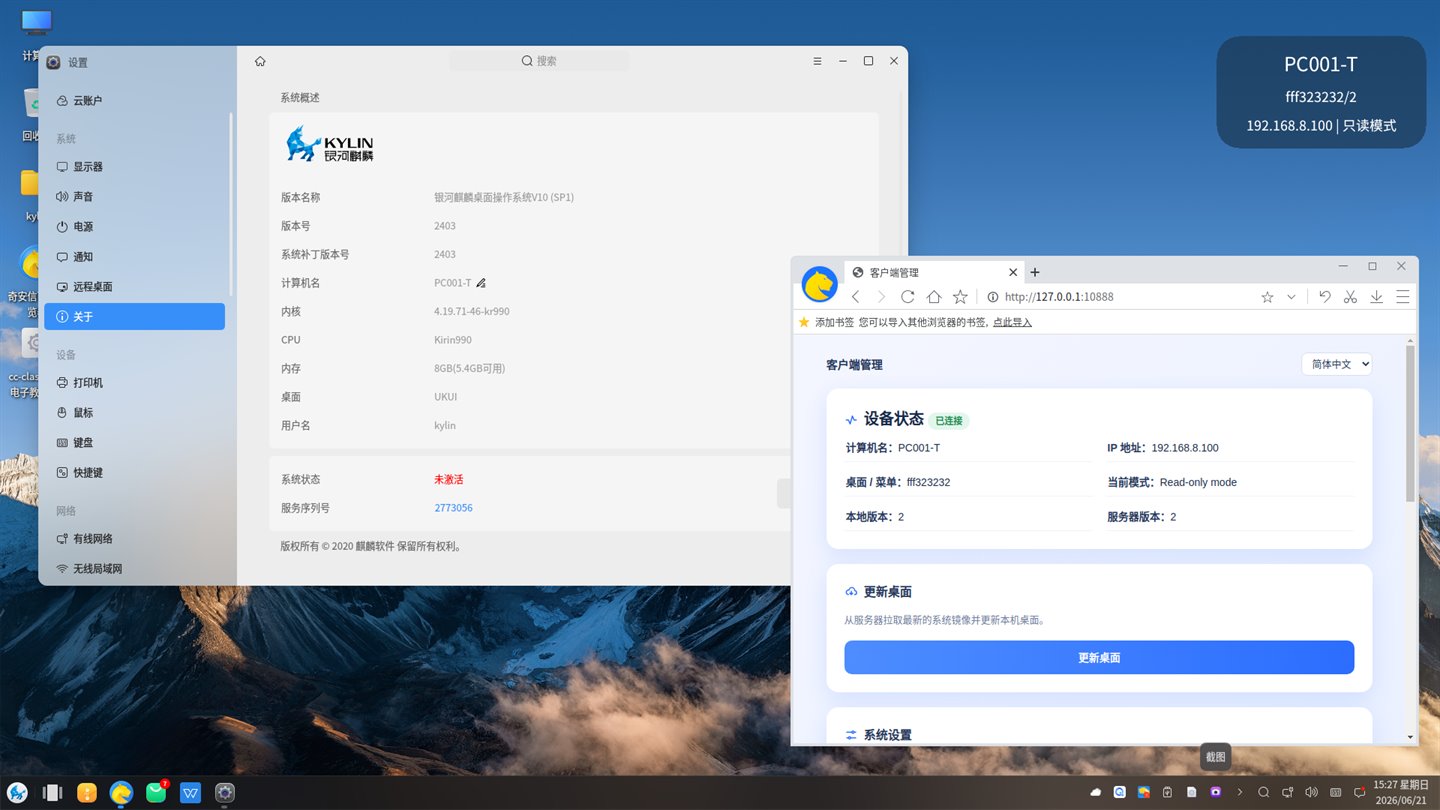The height and width of the screenshot is (810, 1440).
Task: Expand hidden tray icons chevron
Action: (x=1240, y=792)
